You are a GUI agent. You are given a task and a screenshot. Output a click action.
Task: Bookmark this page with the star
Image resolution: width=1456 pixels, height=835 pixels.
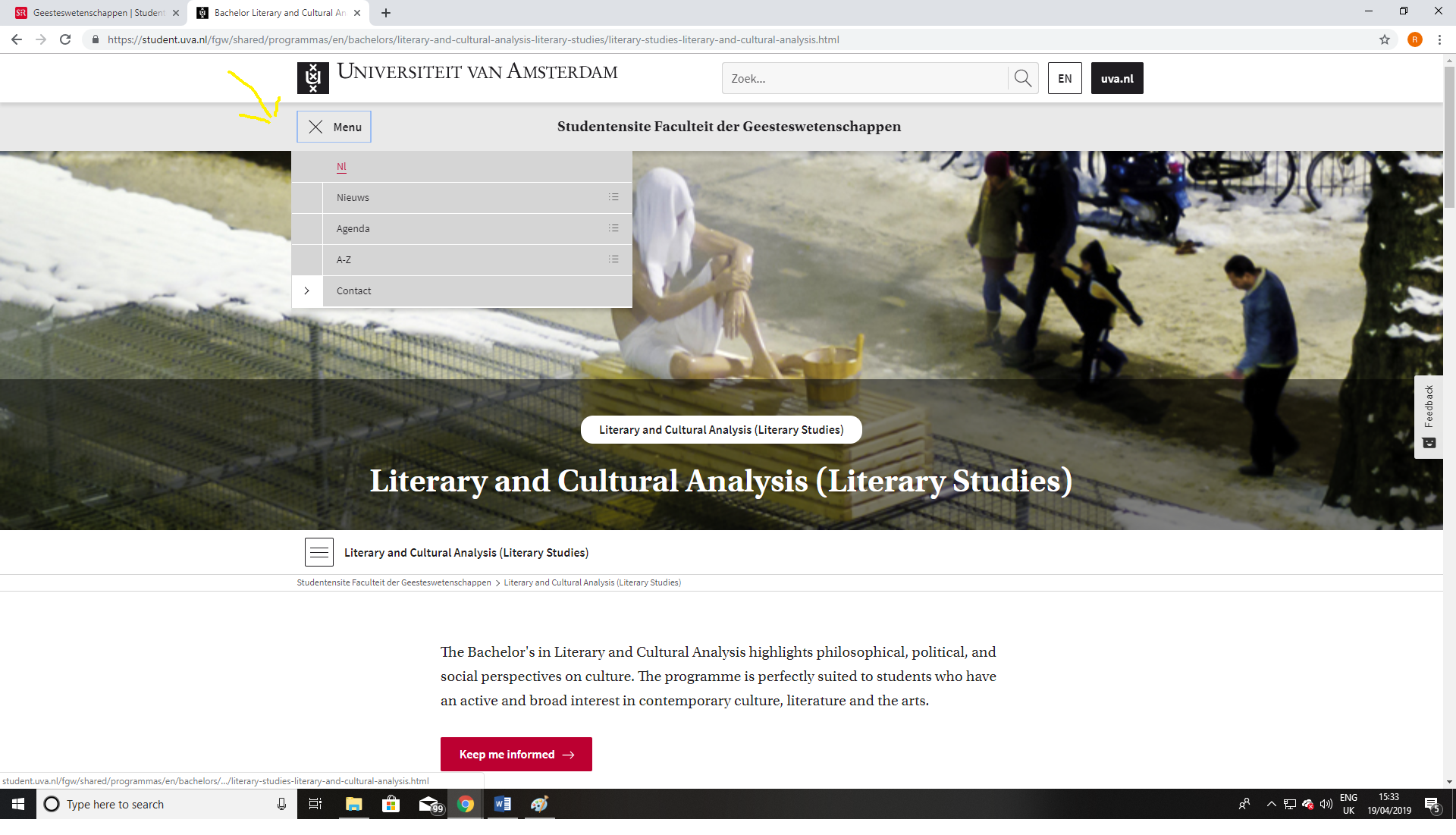1385,39
